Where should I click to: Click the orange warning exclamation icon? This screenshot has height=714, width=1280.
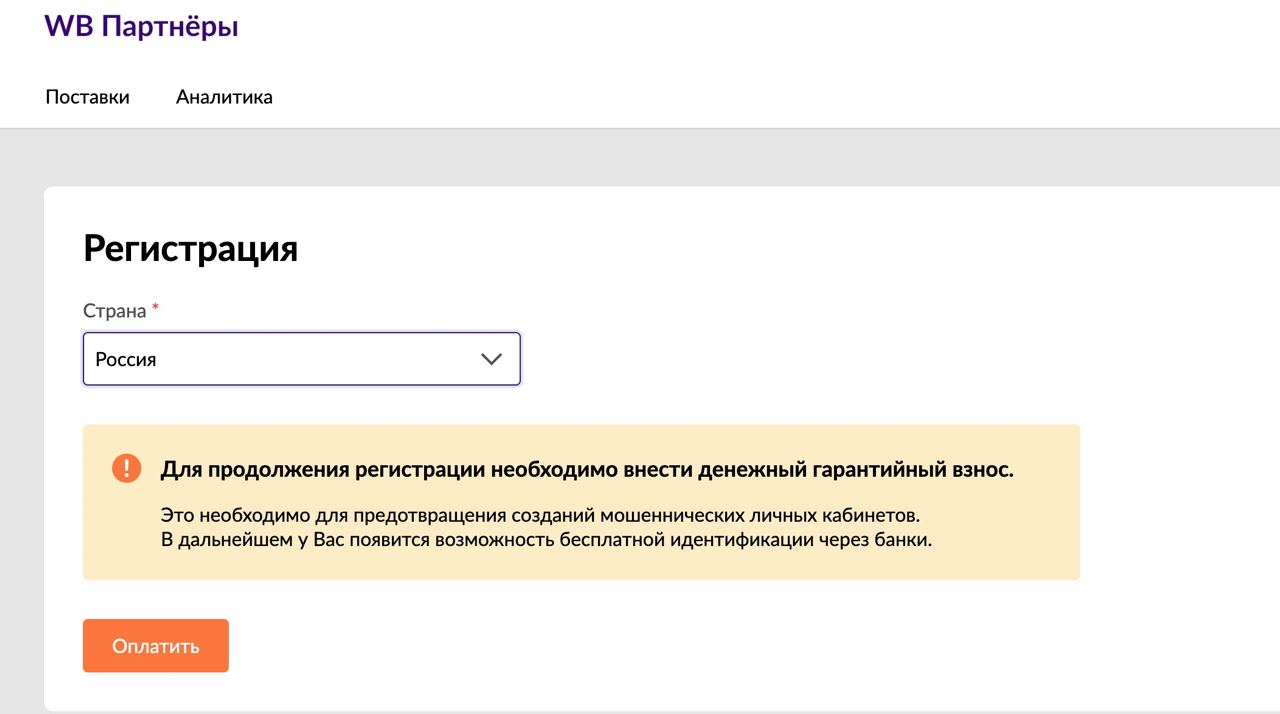127,468
